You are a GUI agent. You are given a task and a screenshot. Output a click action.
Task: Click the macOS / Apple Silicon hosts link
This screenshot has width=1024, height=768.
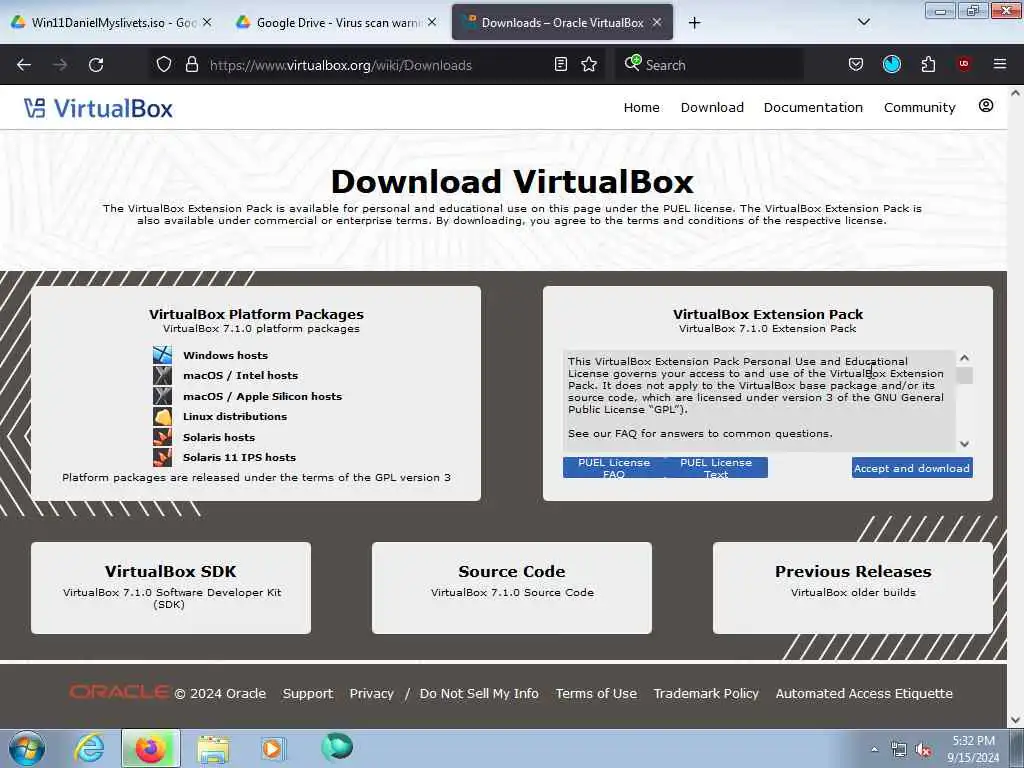click(263, 396)
